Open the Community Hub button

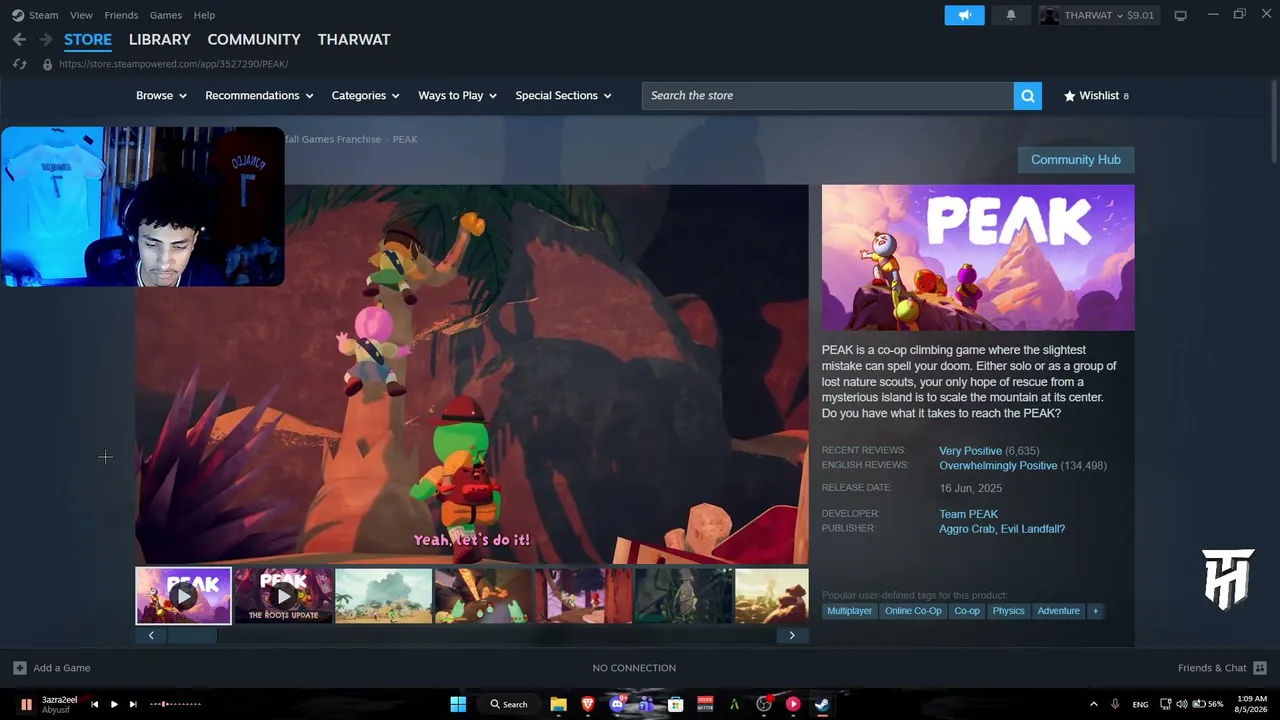(x=1076, y=160)
